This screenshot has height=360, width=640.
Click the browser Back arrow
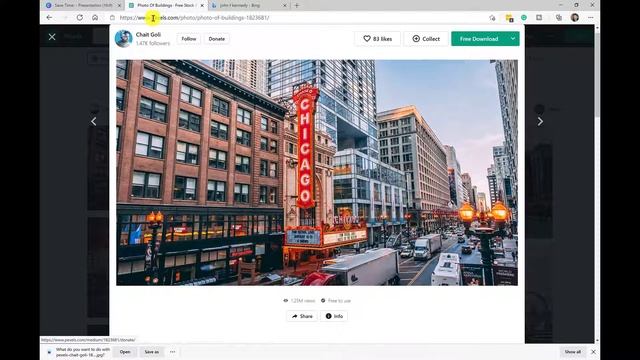click(49, 18)
